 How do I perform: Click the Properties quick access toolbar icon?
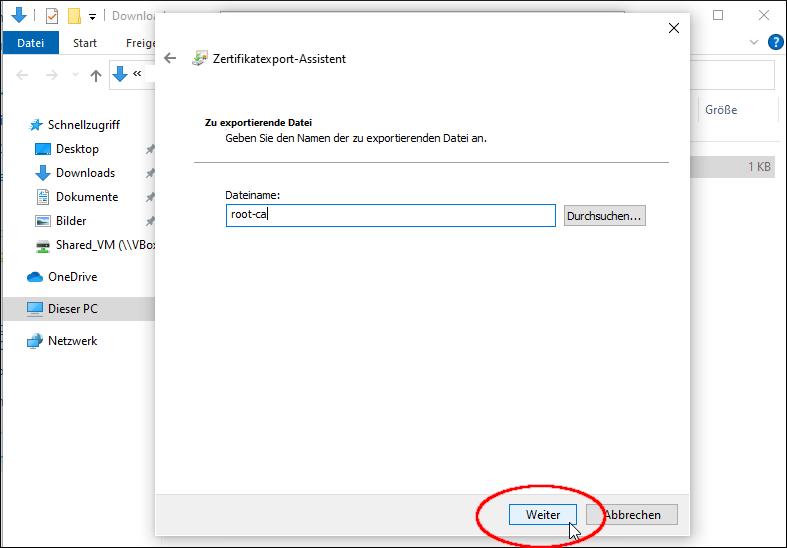[52, 16]
